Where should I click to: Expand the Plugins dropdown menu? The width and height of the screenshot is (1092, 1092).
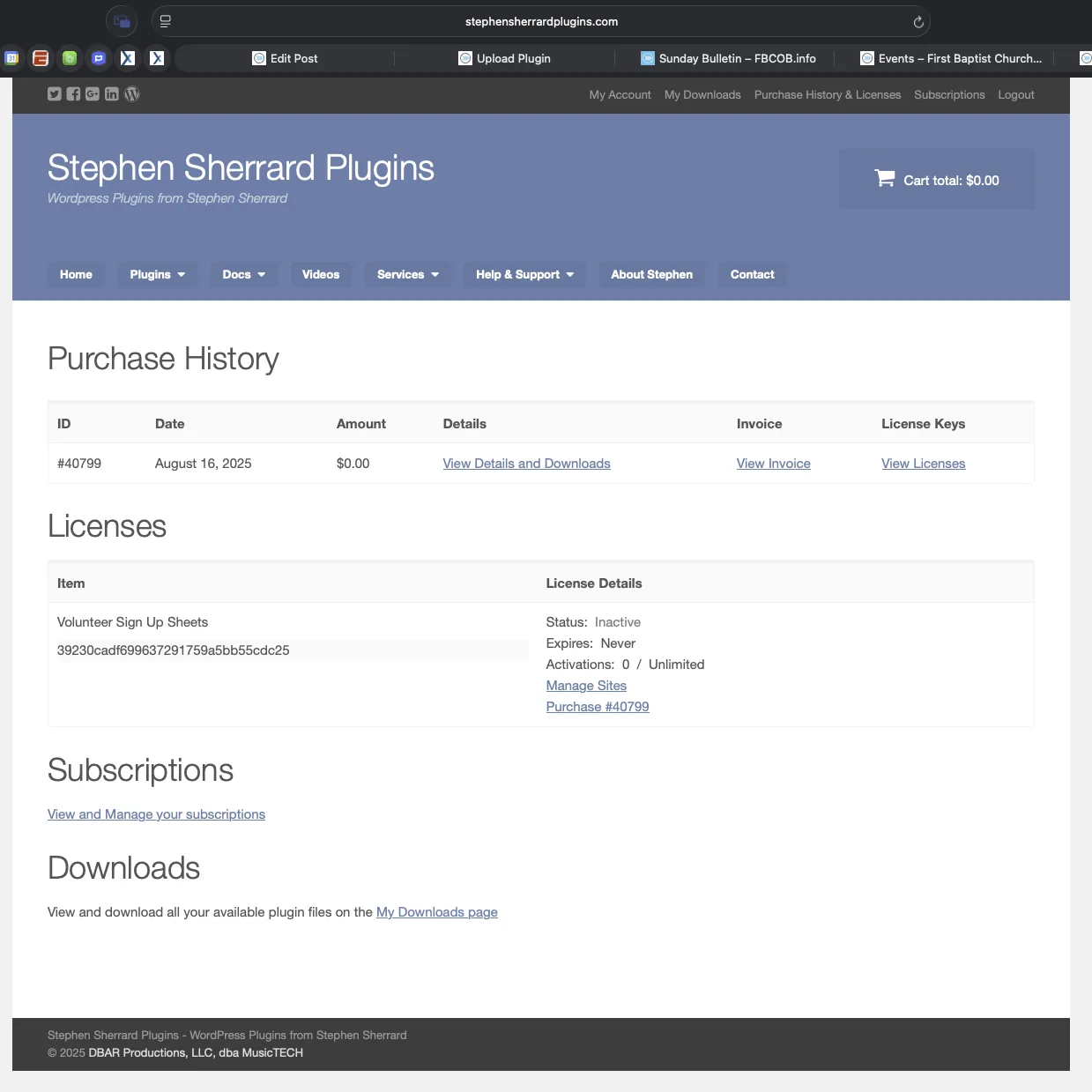click(x=158, y=274)
